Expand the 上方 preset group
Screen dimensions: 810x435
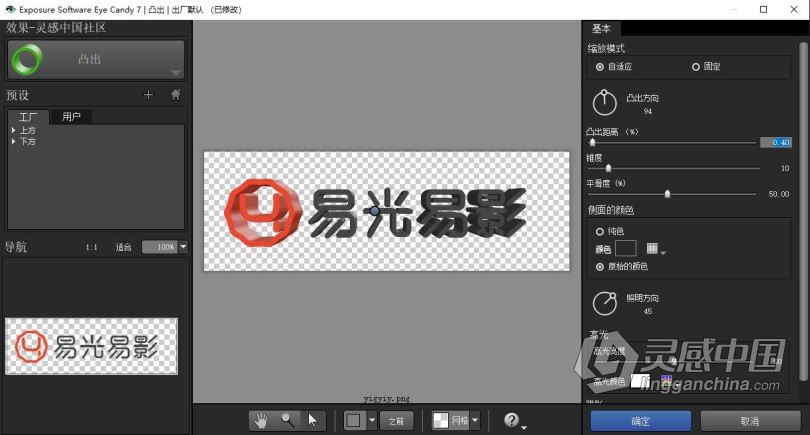[13, 130]
